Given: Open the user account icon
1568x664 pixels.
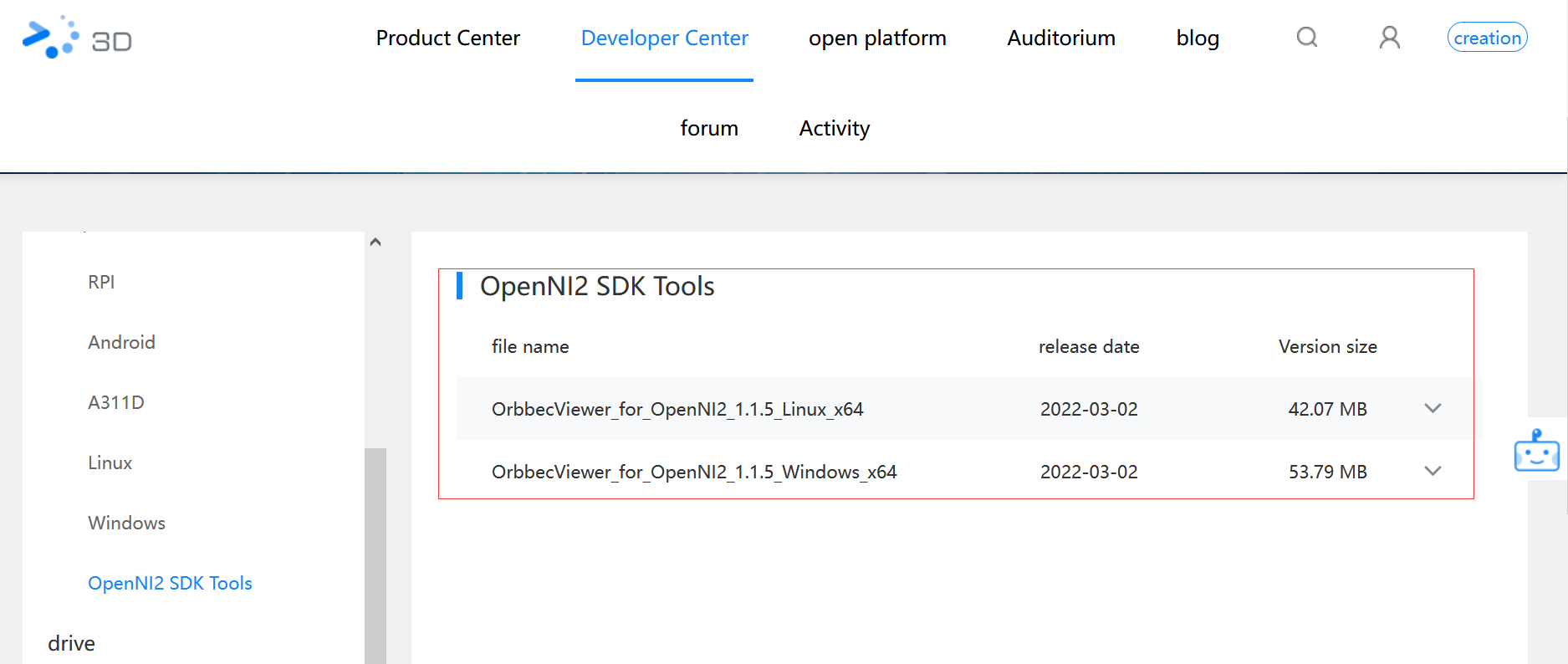Looking at the screenshot, I should tap(1390, 38).
